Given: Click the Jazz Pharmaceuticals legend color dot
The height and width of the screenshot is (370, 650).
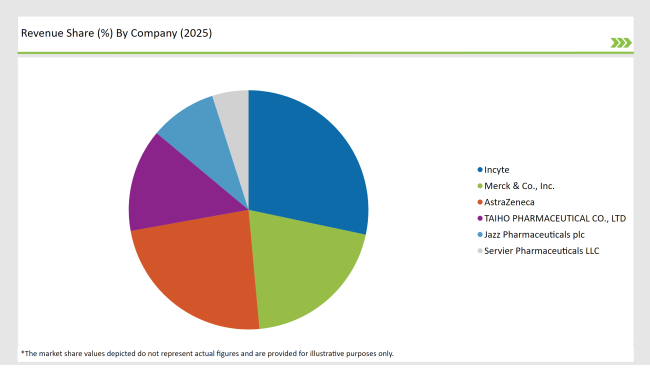Looking at the screenshot, I should (480, 235).
